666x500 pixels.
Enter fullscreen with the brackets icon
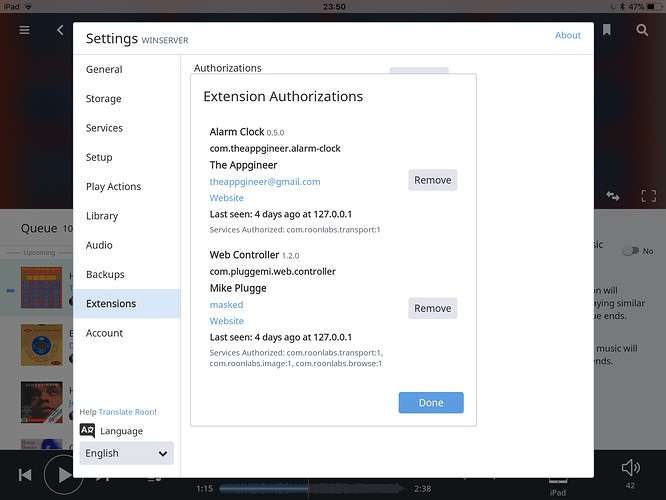click(648, 196)
